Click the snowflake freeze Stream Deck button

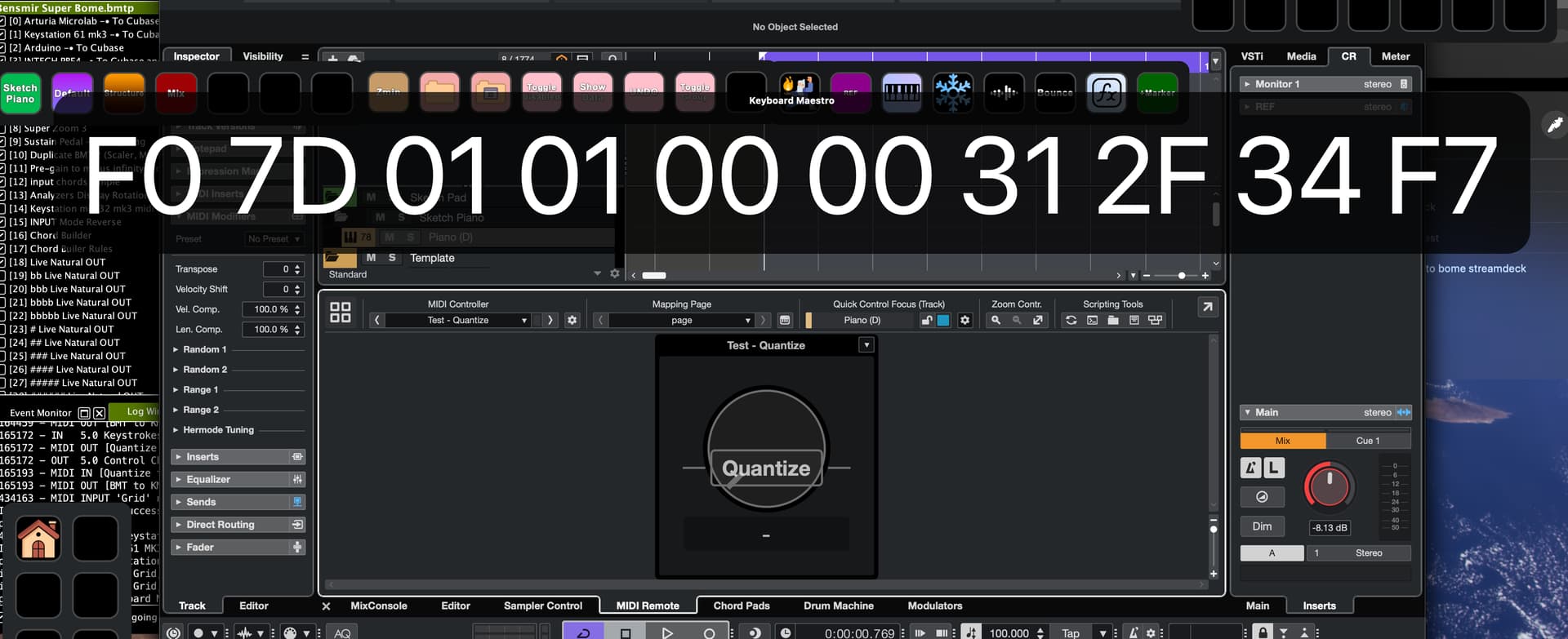pyautogui.click(x=953, y=93)
